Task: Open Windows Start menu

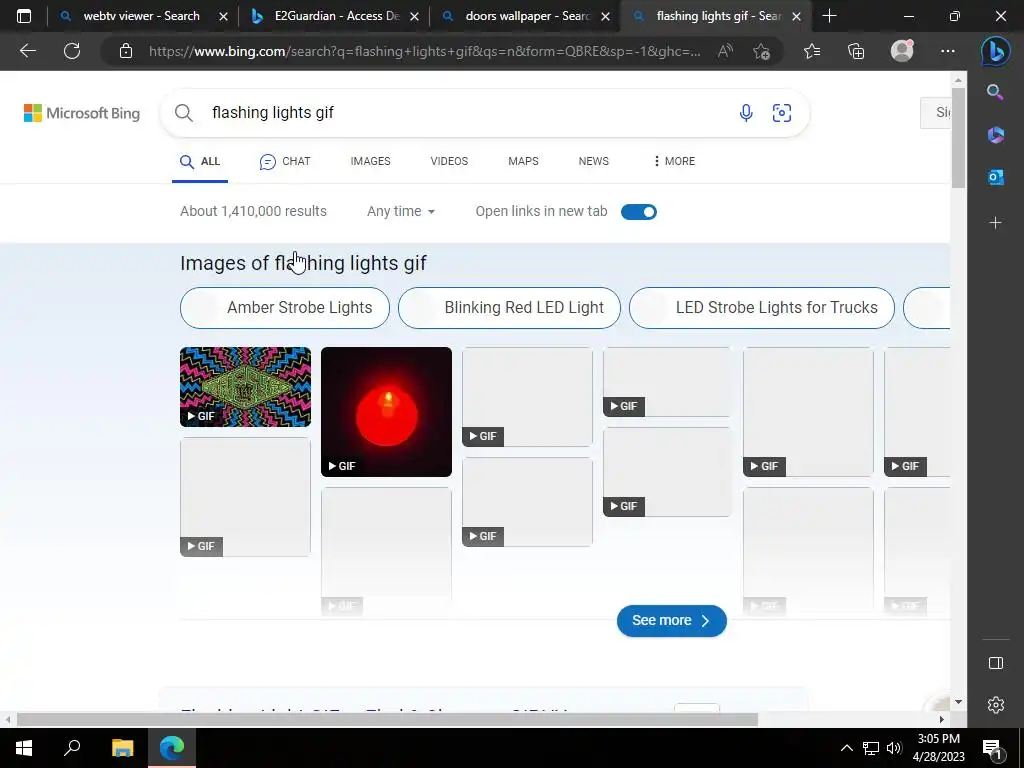Action: pyautogui.click(x=24, y=747)
